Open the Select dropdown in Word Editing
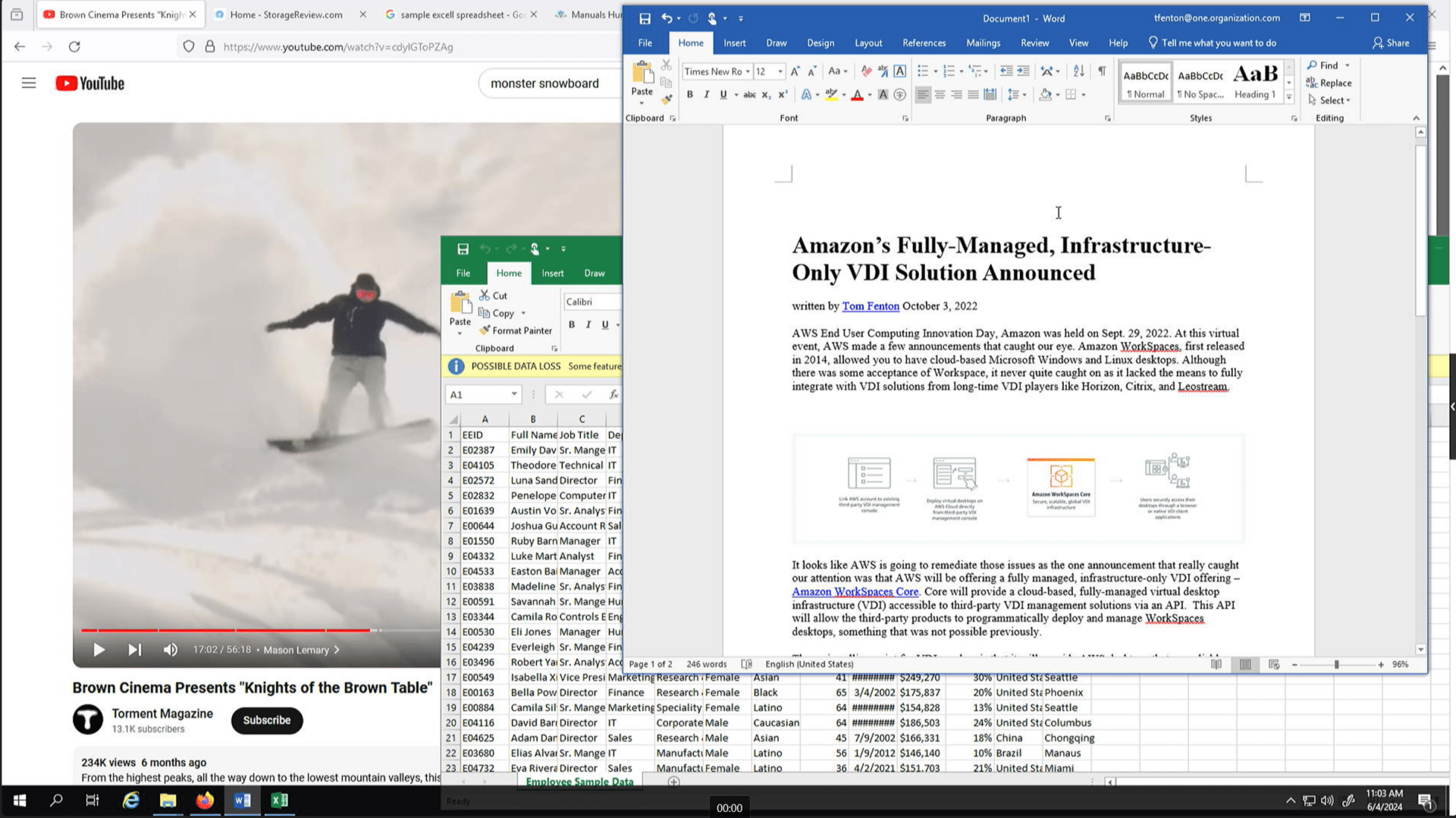This screenshot has height=818, width=1456. click(1329, 101)
